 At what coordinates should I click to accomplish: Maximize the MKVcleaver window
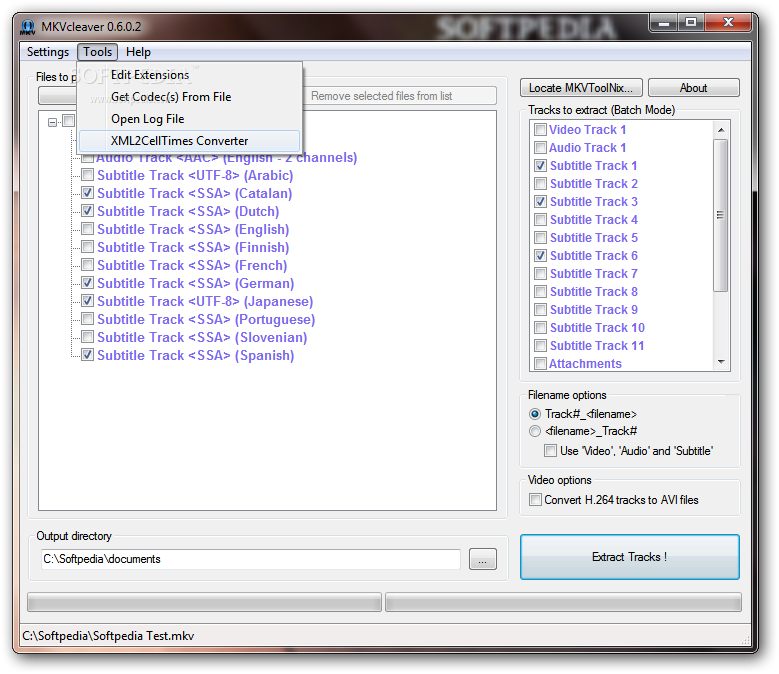(x=691, y=22)
